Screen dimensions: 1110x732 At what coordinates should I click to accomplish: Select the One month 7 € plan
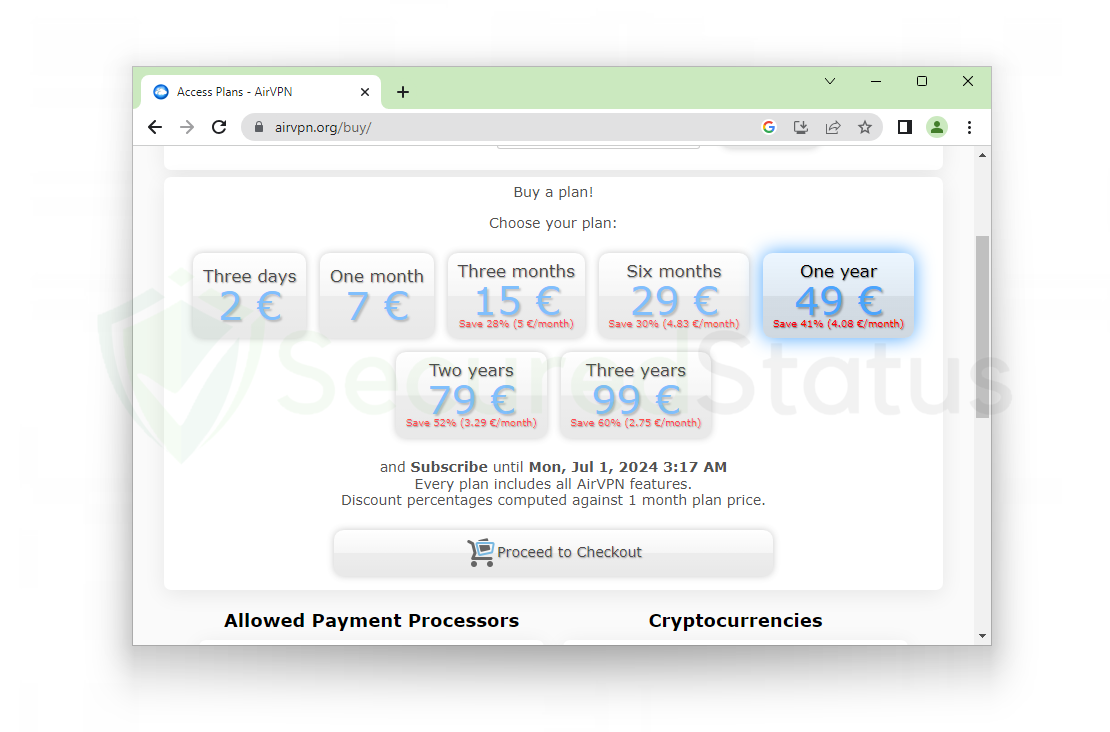point(377,295)
